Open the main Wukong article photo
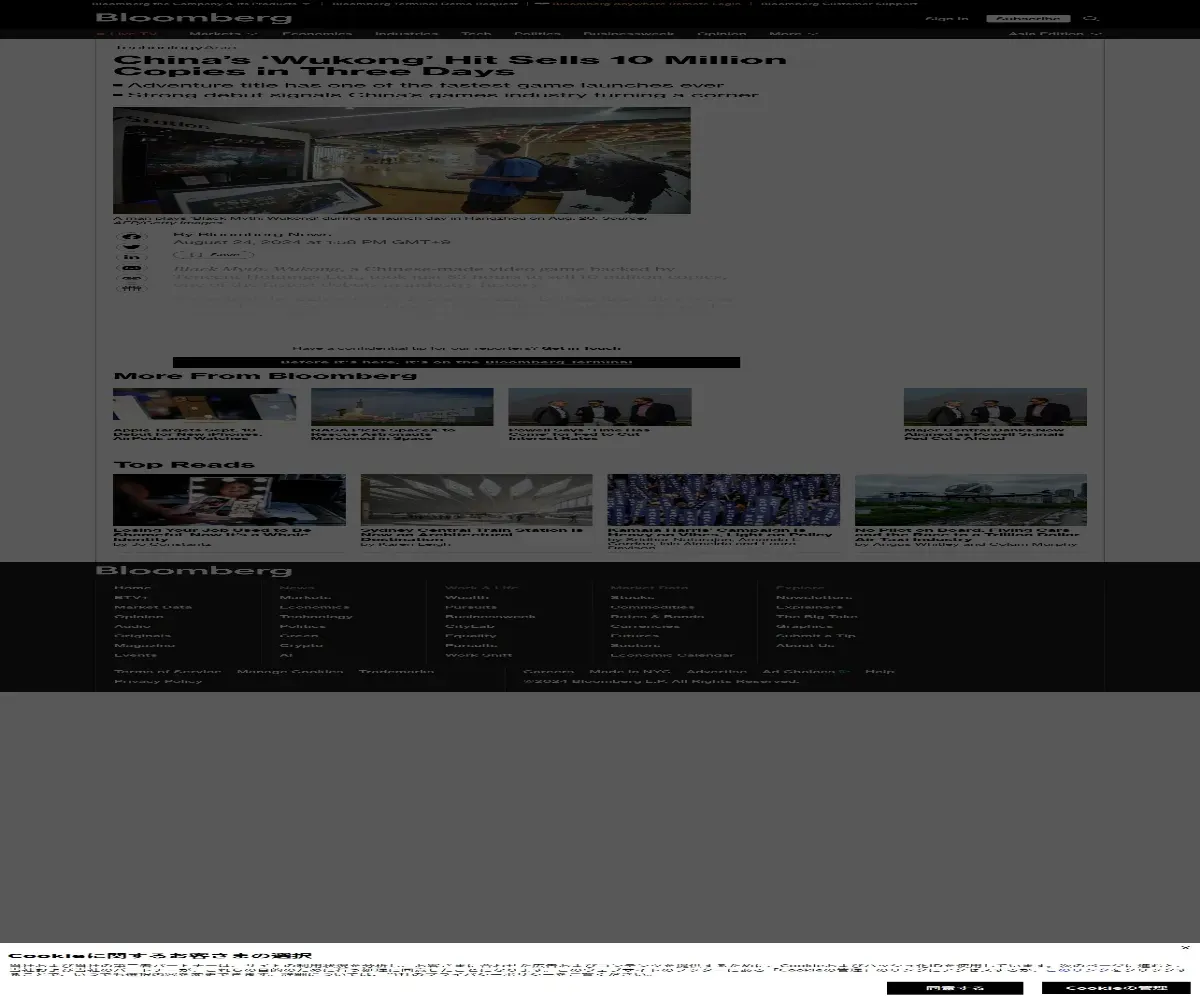 pyautogui.click(x=402, y=160)
